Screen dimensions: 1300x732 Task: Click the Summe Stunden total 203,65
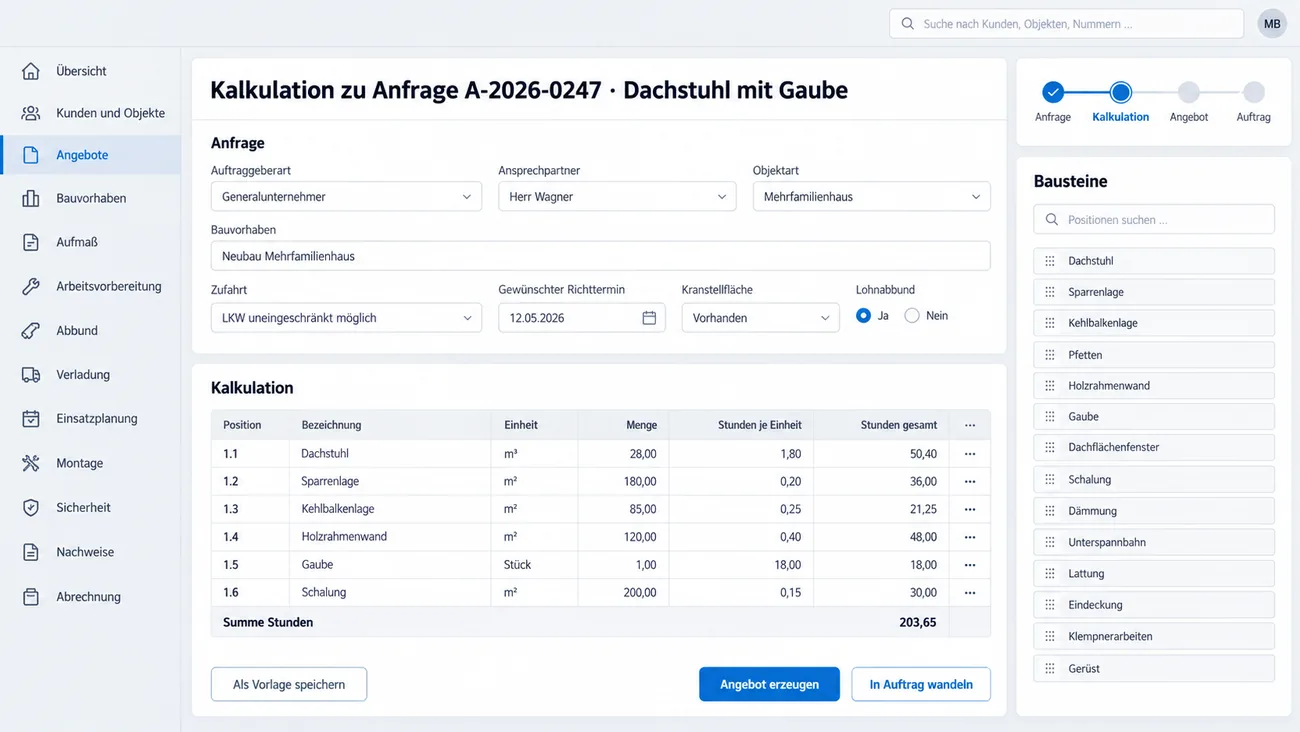(x=917, y=622)
